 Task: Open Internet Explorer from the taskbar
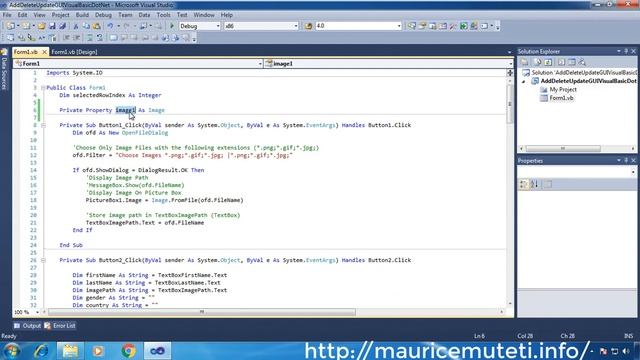41,351
